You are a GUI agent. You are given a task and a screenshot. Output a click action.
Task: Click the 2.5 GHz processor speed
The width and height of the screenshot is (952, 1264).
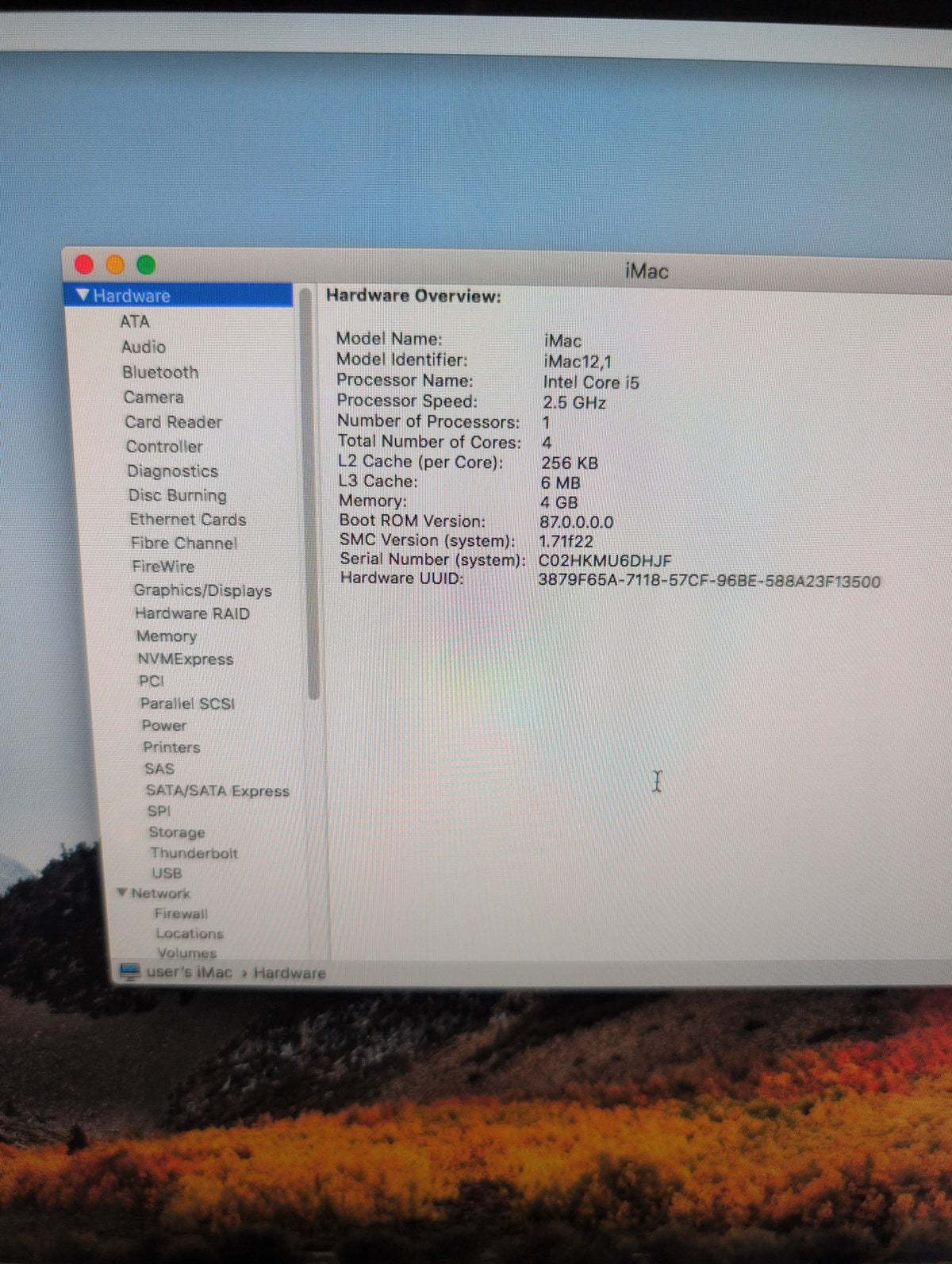pyautogui.click(x=574, y=403)
